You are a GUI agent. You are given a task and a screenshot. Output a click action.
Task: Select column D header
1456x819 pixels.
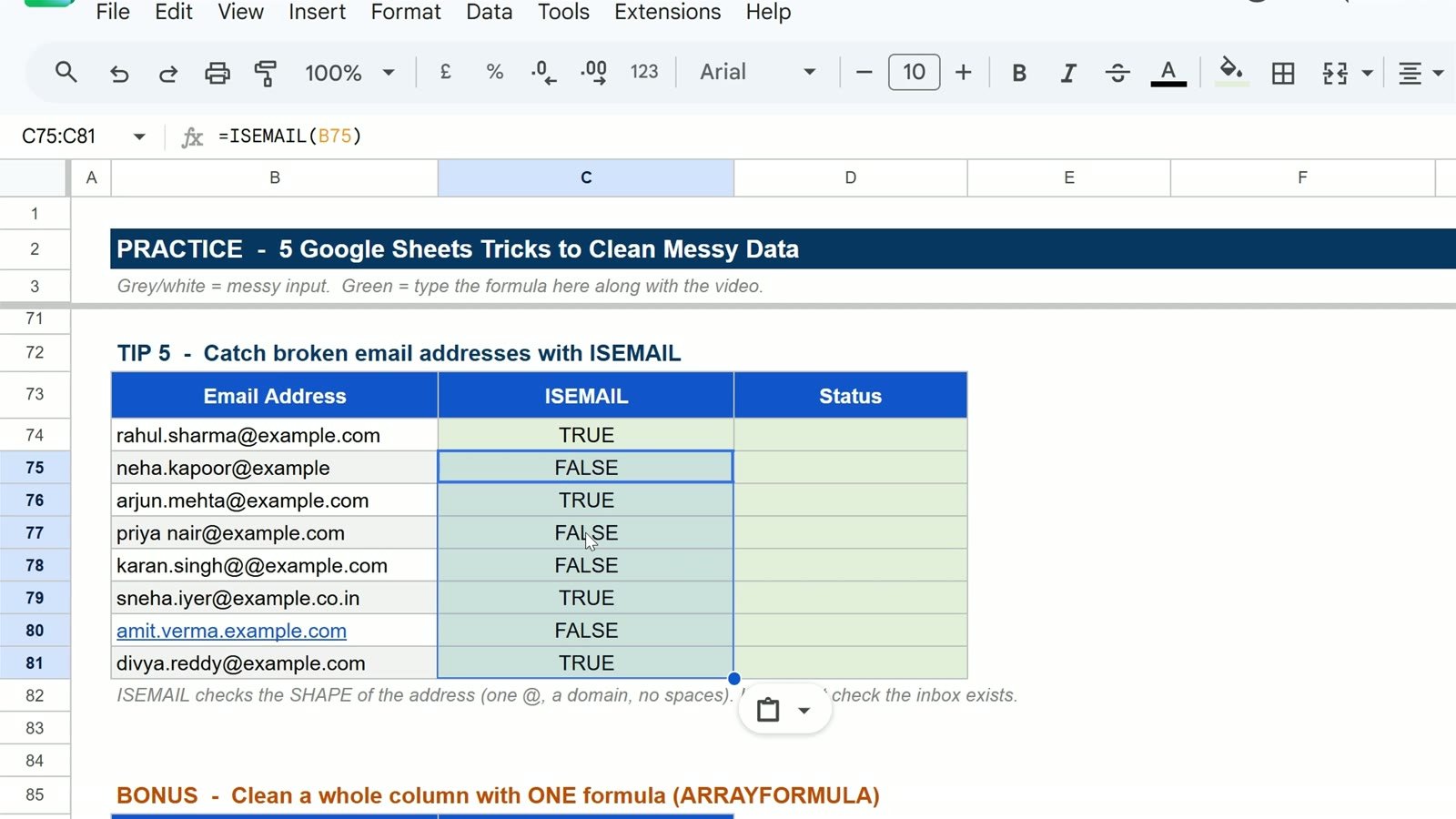point(850,177)
